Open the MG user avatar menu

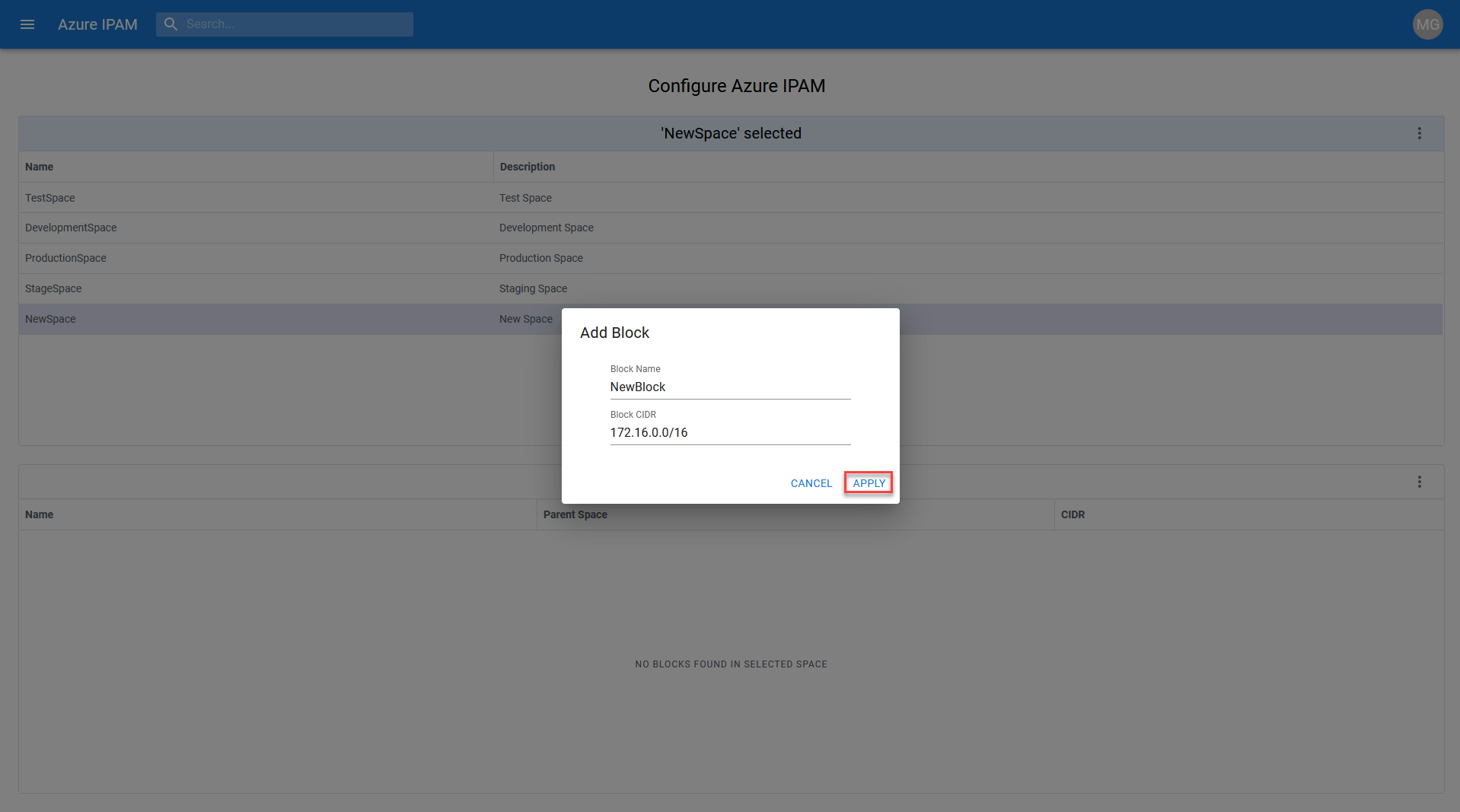pos(1427,24)
